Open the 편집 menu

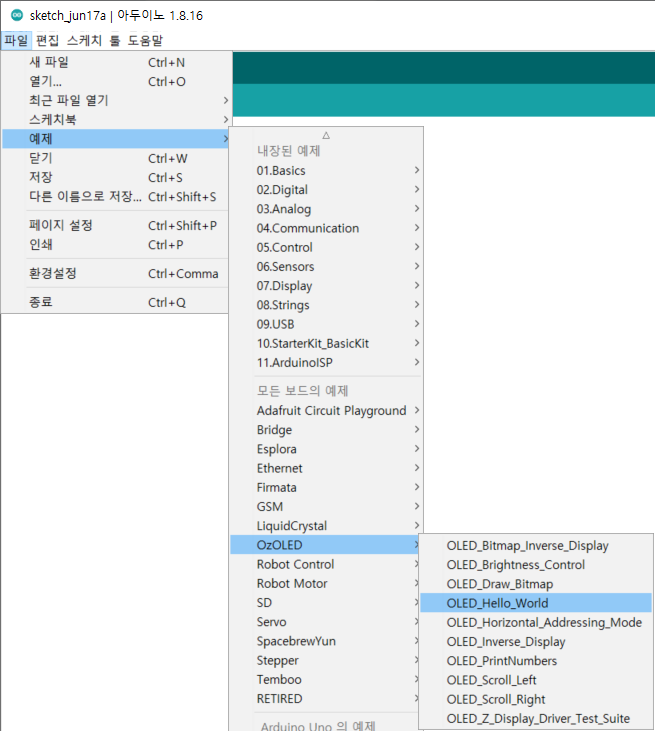click(48, 41)
